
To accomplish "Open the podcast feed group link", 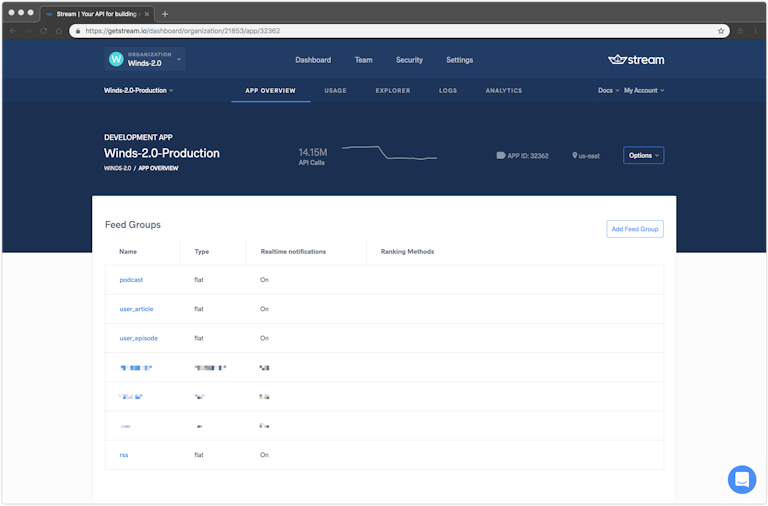I will [131, 280].
